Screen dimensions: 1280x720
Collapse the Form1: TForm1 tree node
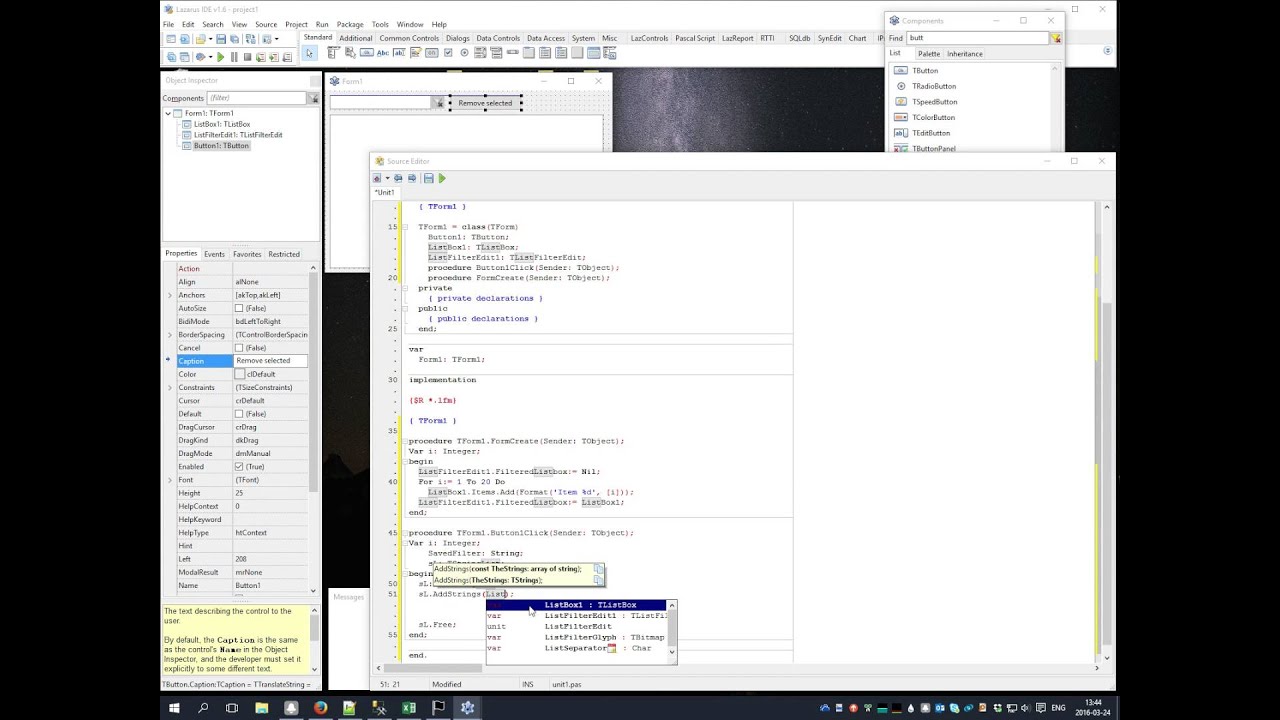coord(168,114)
